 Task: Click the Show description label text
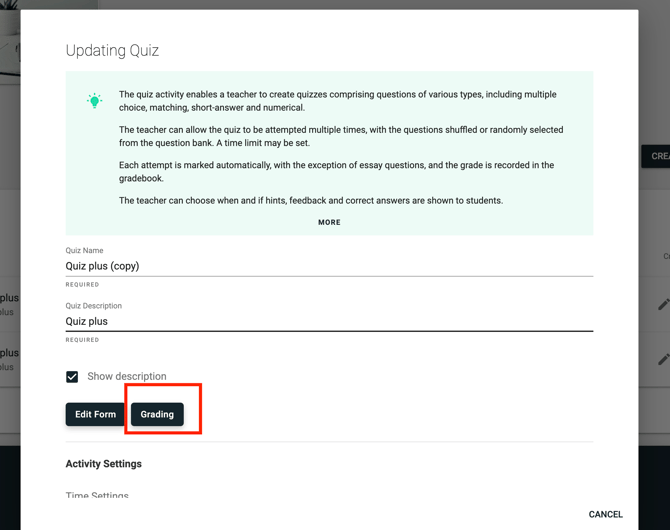[x=127, y=376]
